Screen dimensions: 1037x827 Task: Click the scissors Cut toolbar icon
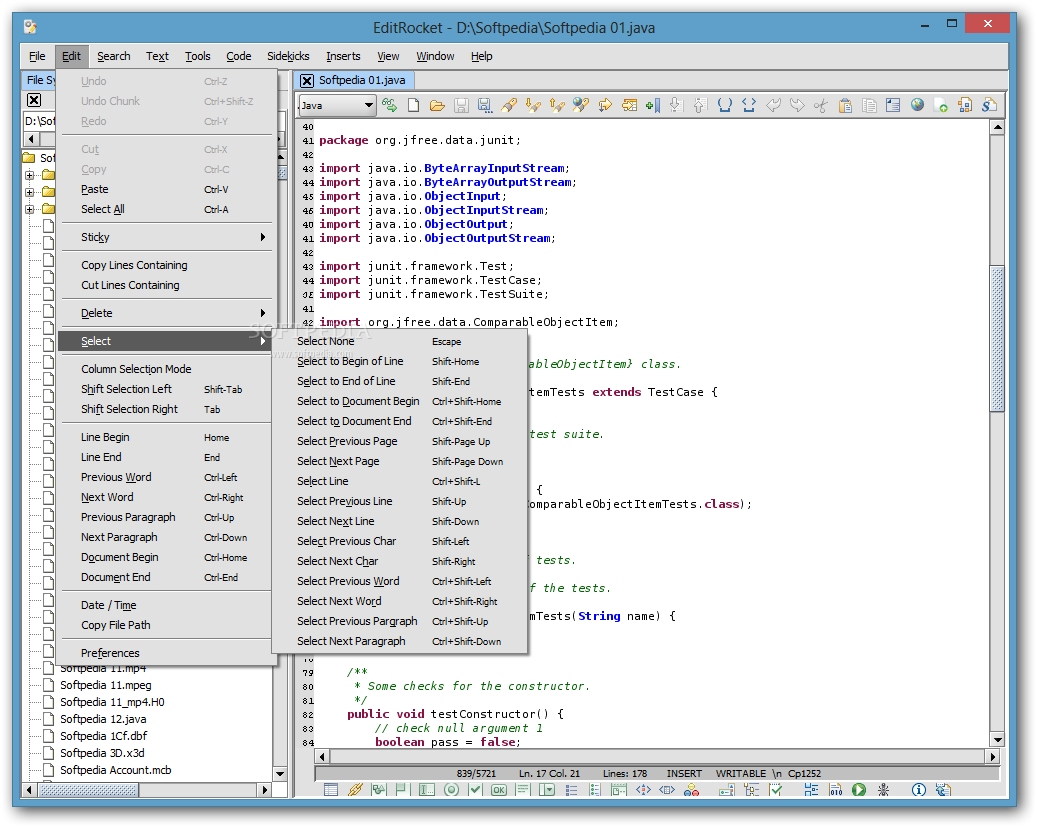point(821,105)
